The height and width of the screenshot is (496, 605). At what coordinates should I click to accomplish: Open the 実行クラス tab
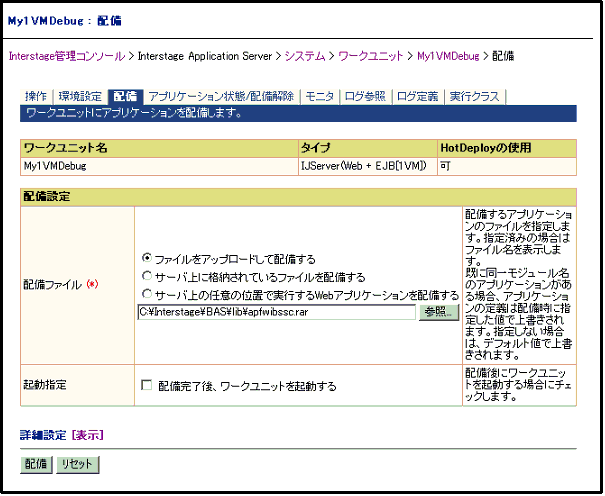click(475, 96)
